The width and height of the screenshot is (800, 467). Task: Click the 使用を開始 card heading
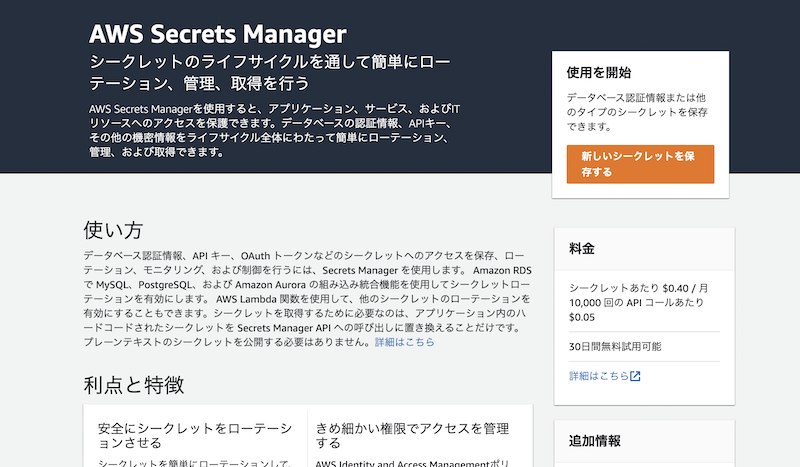tap(598, 72)
